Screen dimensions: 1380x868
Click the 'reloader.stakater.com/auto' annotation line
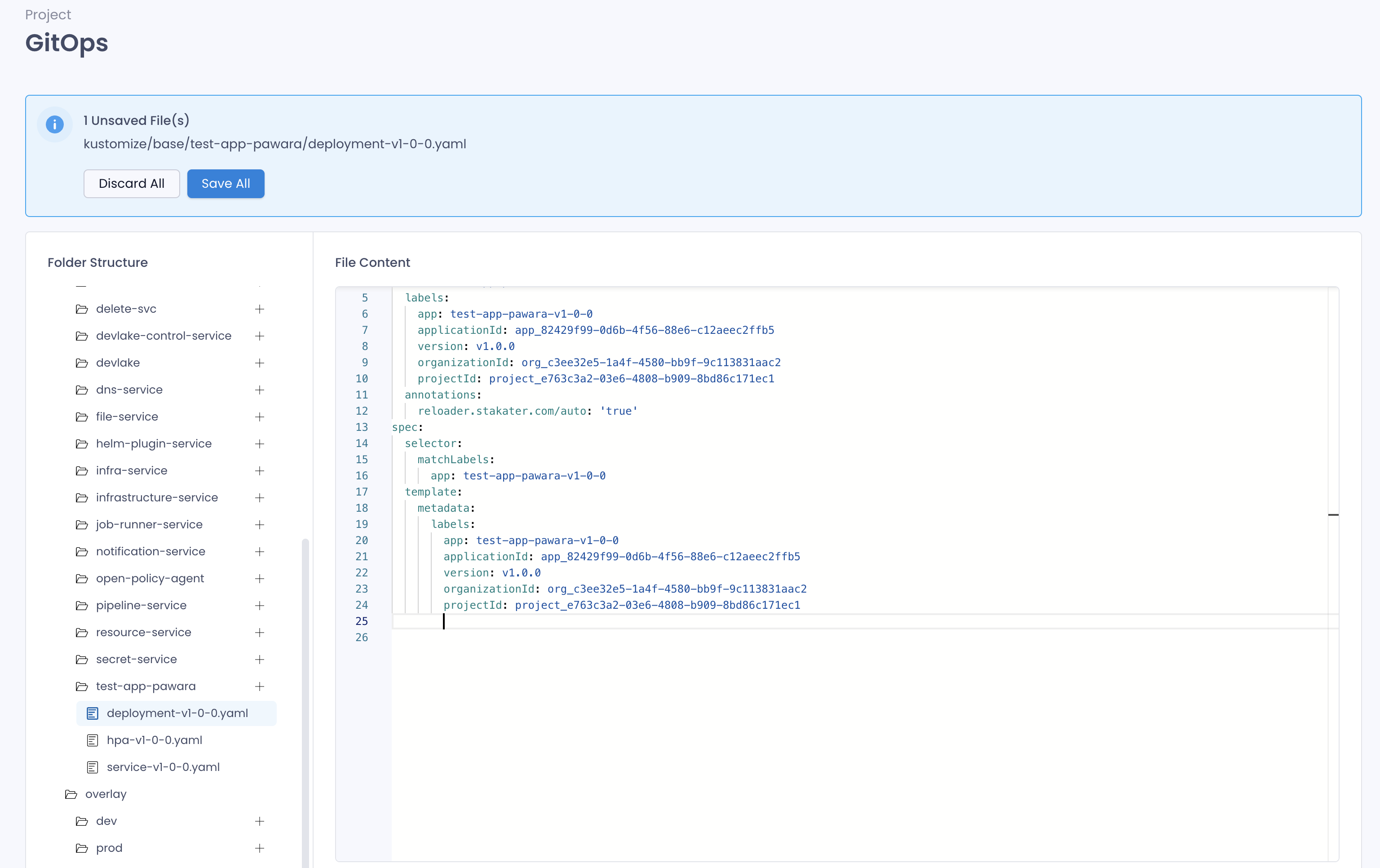pyautogui.click(x=527, y=411)
